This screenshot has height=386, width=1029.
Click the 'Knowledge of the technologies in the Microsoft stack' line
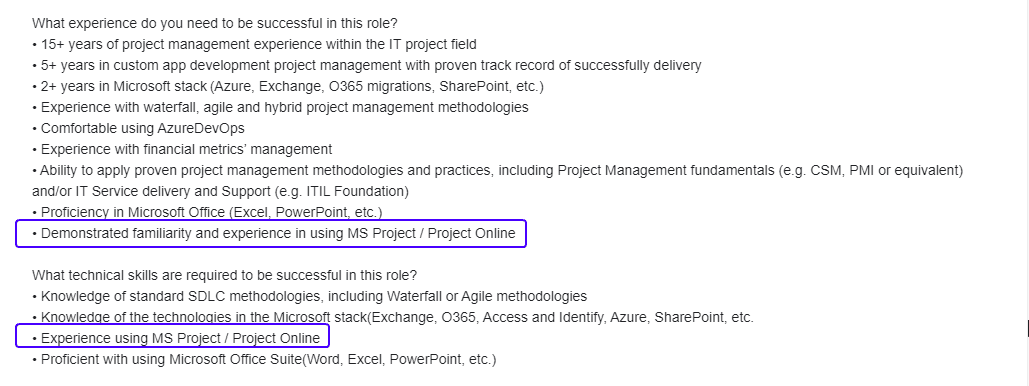click(392, 318)
